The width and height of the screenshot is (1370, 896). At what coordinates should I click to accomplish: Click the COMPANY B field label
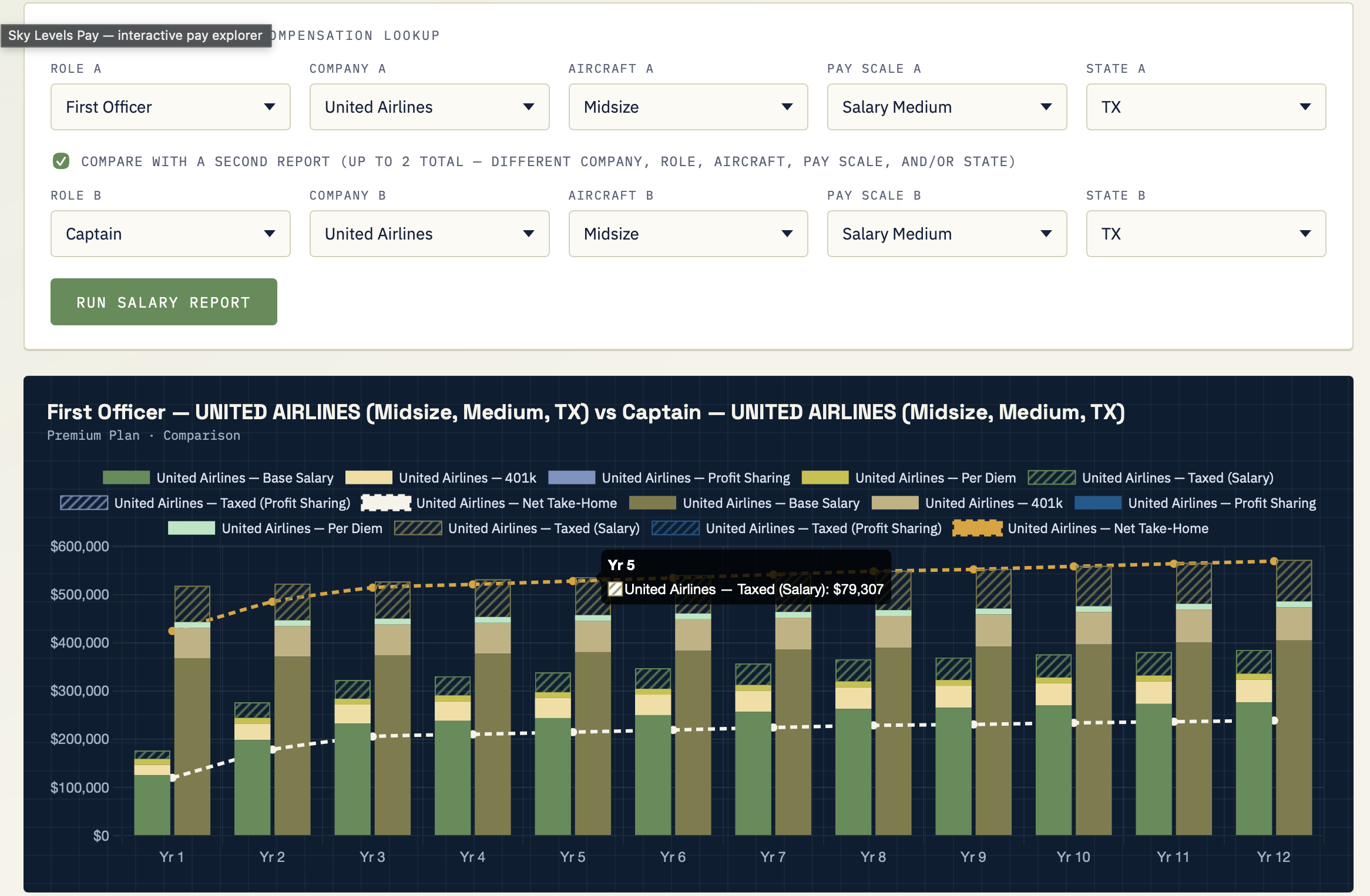point(348,196)
